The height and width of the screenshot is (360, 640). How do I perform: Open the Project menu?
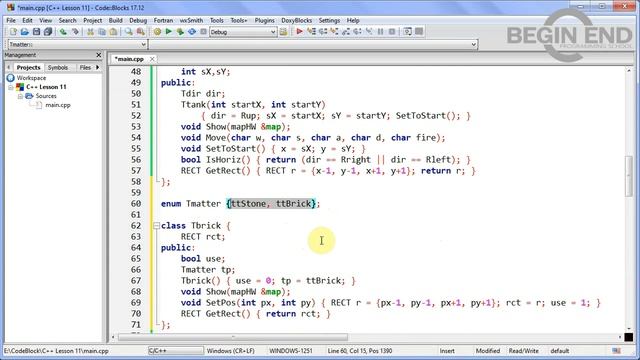click(x=93, y=20)
